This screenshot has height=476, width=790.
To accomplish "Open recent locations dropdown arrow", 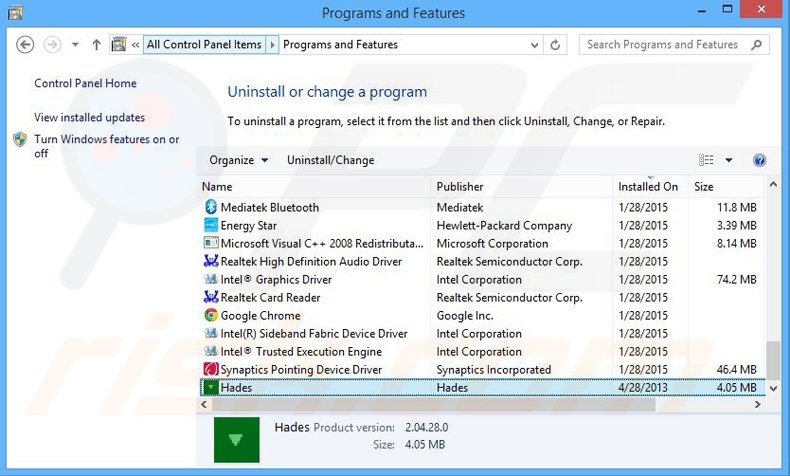I will [x=75, y=45].
